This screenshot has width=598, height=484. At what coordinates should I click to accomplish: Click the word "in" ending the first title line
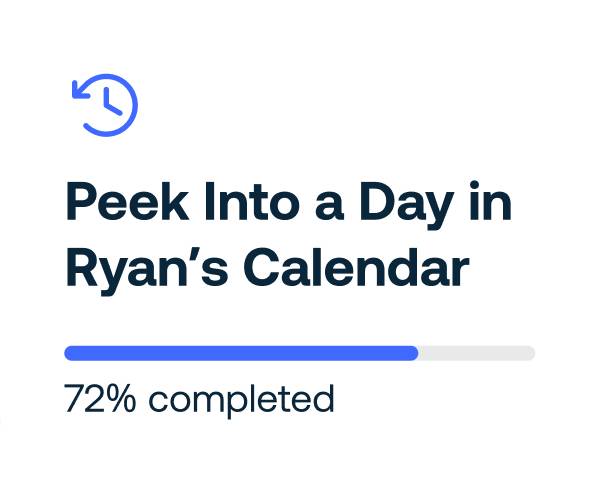(x=490, y=201)
